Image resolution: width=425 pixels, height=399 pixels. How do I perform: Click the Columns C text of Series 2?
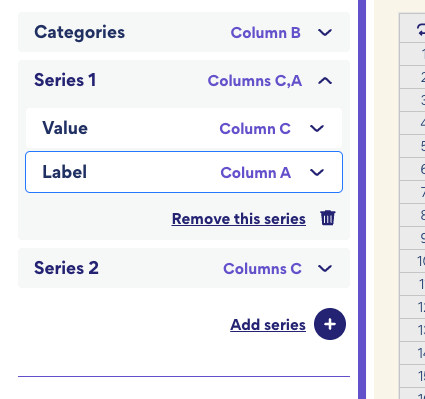tap(262, 268)
